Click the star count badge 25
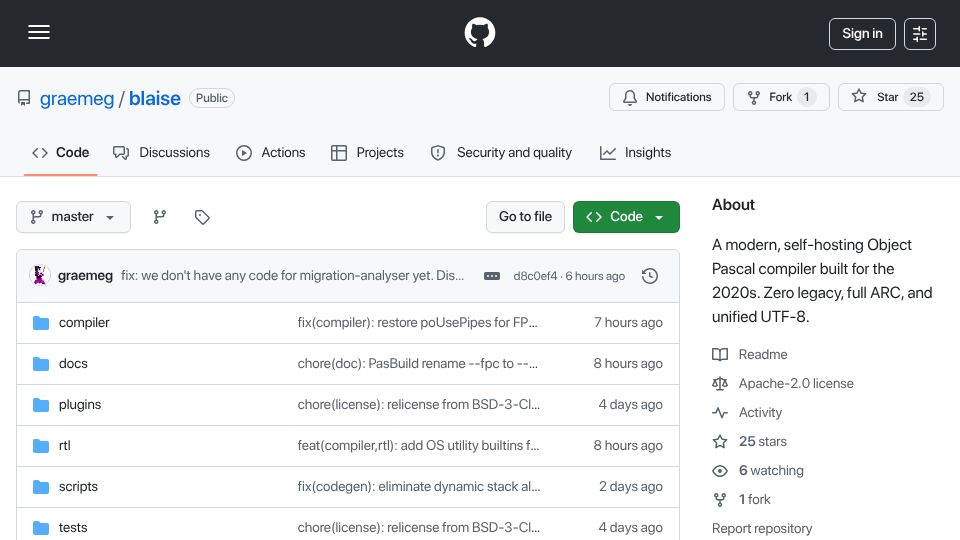This screenshot has width=960, height=540. 917,97
